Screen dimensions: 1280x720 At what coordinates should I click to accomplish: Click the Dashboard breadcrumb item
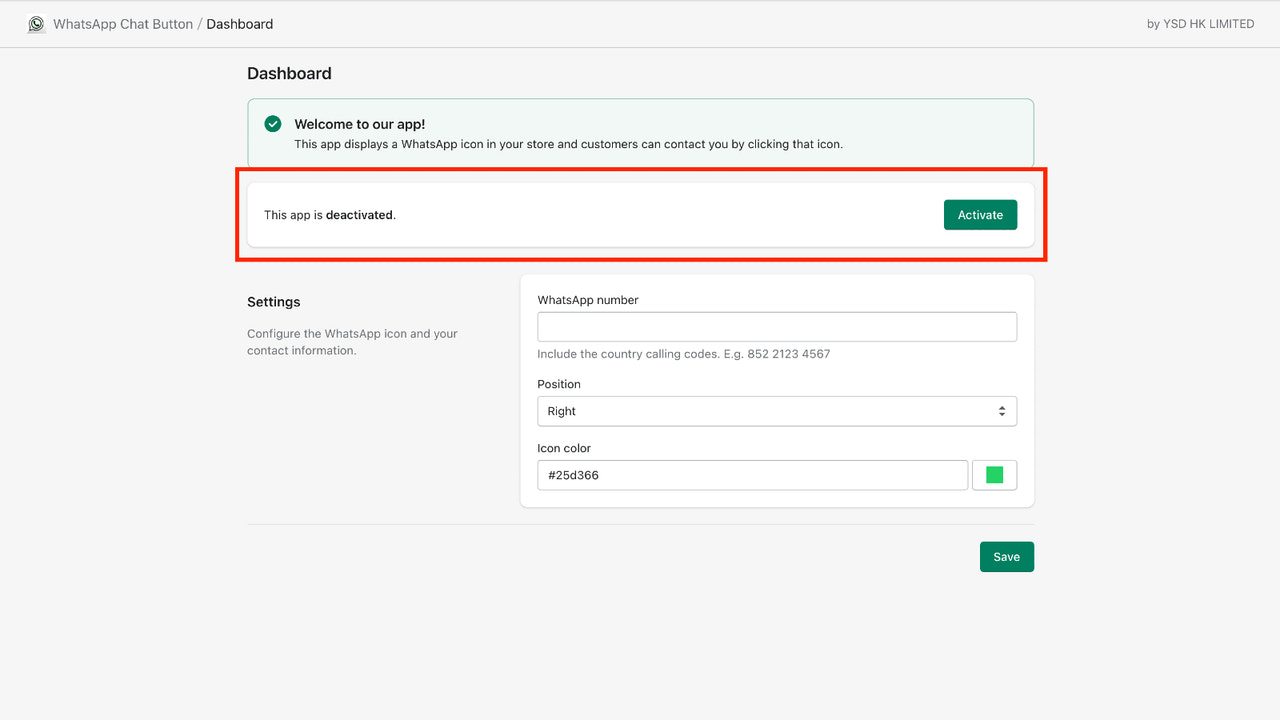[240, 24]
